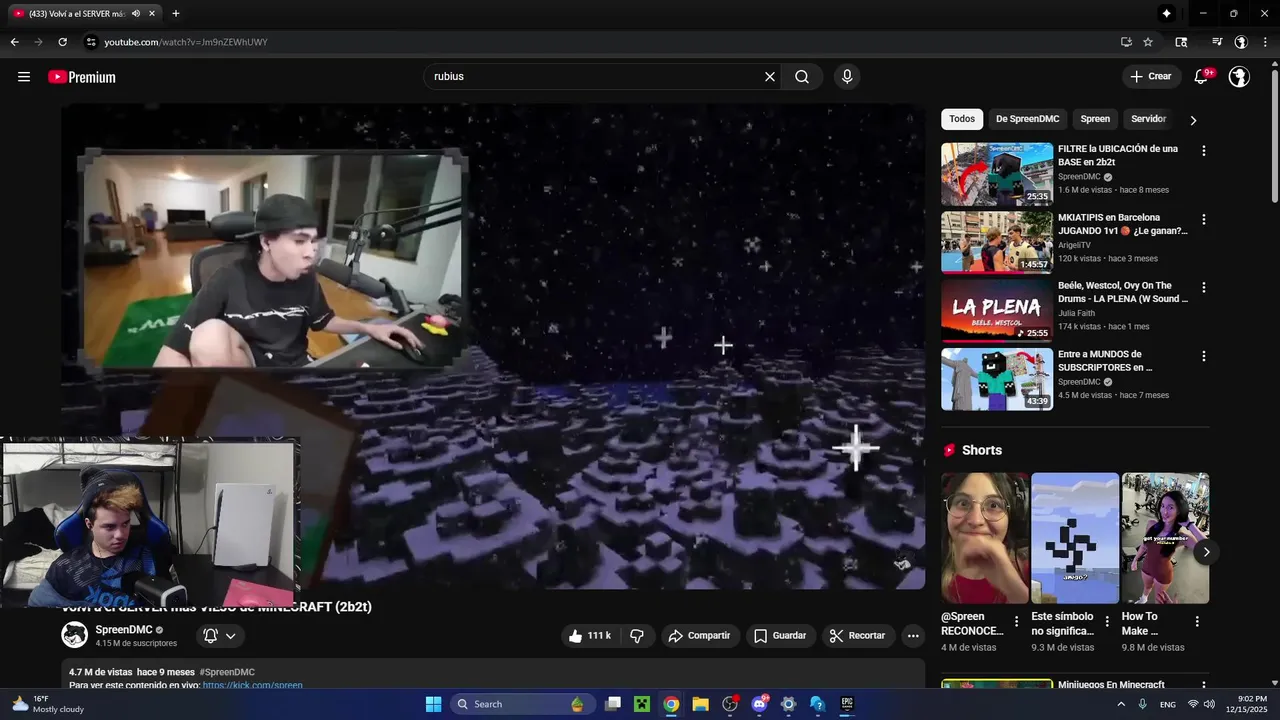Click the address bar URL
This screenshot has width=1280, height=720.
point(186,42)
